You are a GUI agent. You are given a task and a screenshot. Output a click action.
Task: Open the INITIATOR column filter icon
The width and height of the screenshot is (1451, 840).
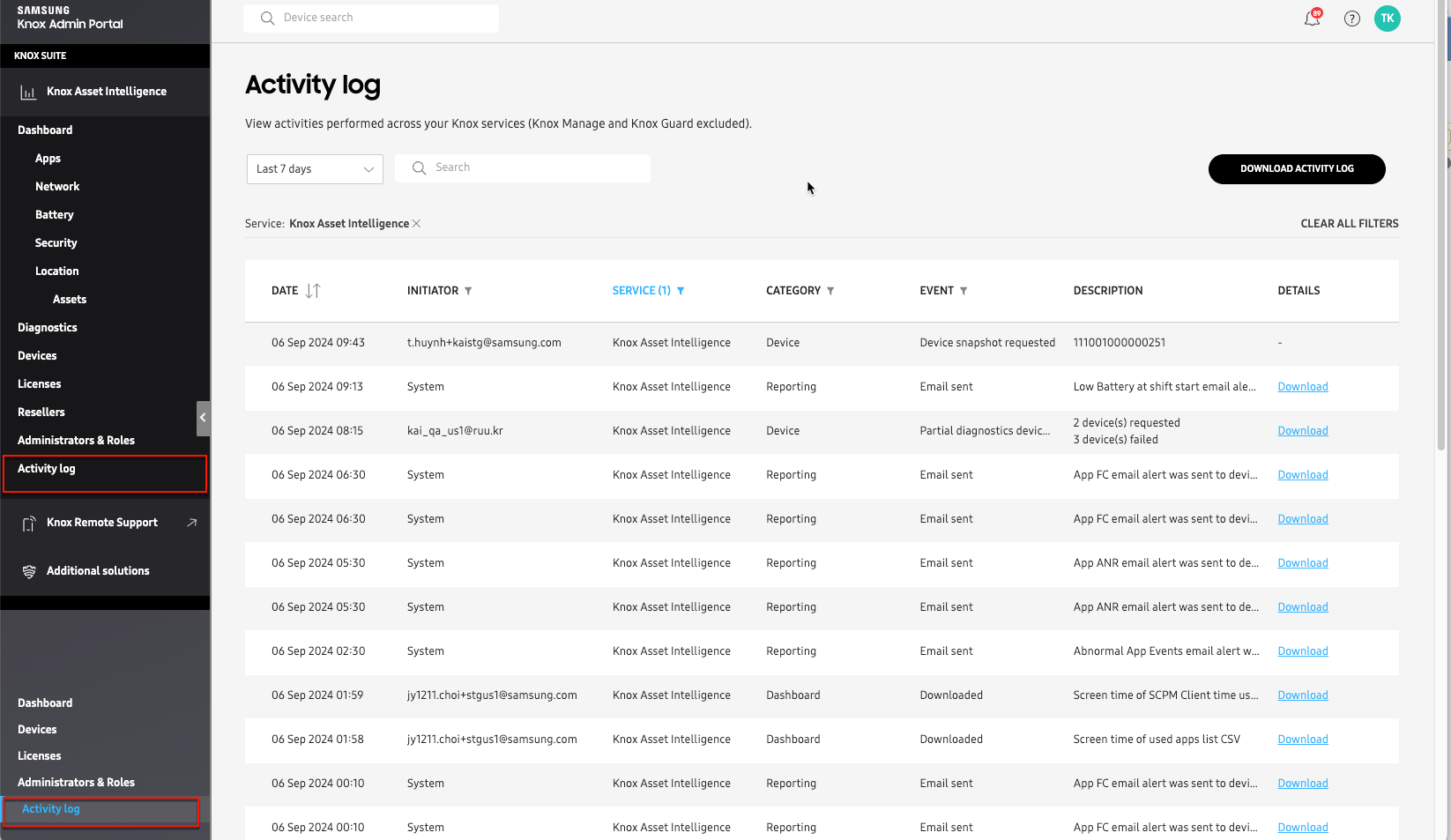point(468,291)
